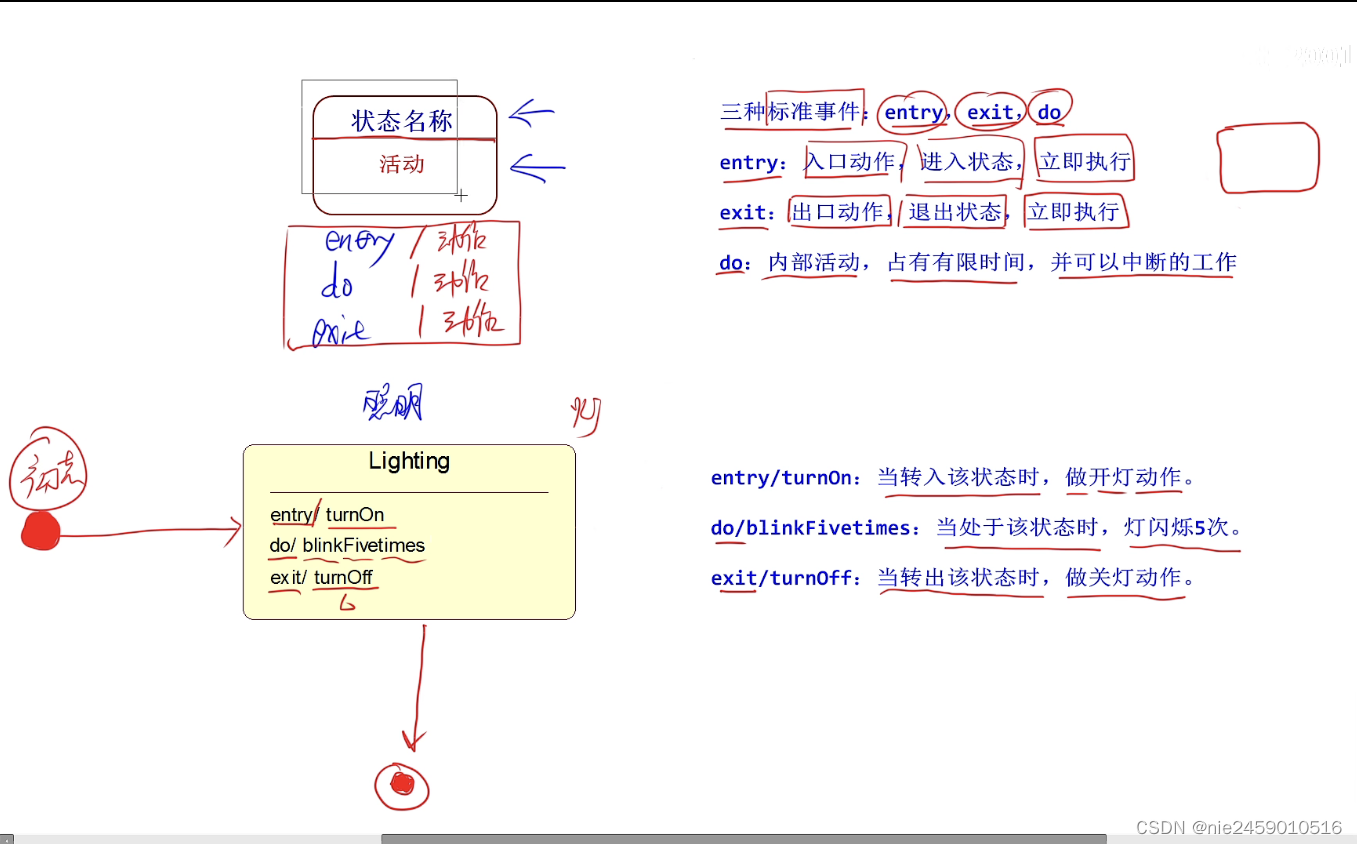Select the 内部活动 text
Screen dimensions: 1357x844
pos(814,262)
